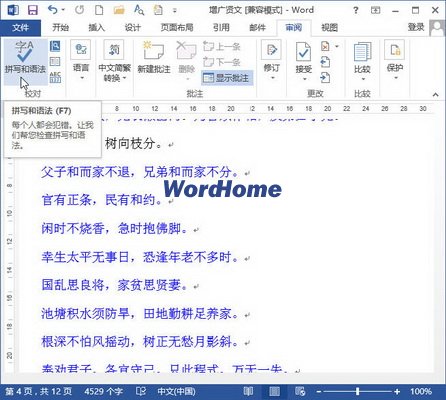Click the language indicator 中文(中国)
The width and height of the screenshot is (446, 400).
pos(176,391)
